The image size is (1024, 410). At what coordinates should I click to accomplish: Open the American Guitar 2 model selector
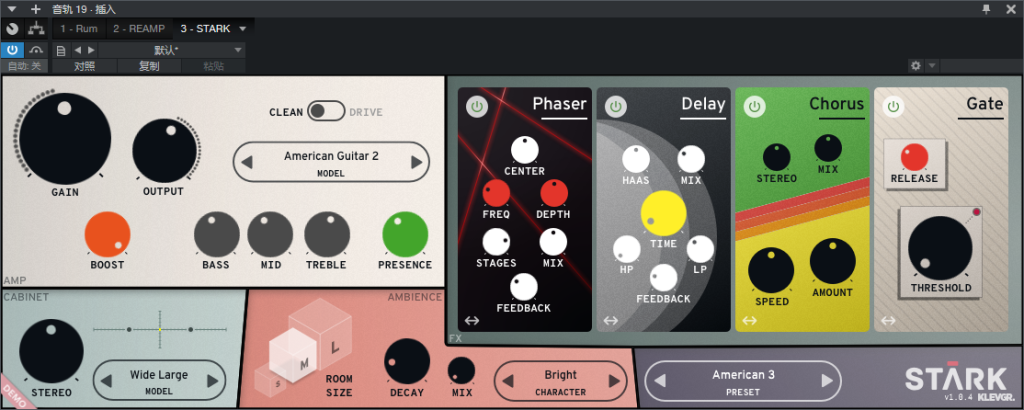(x=331, y=162)
